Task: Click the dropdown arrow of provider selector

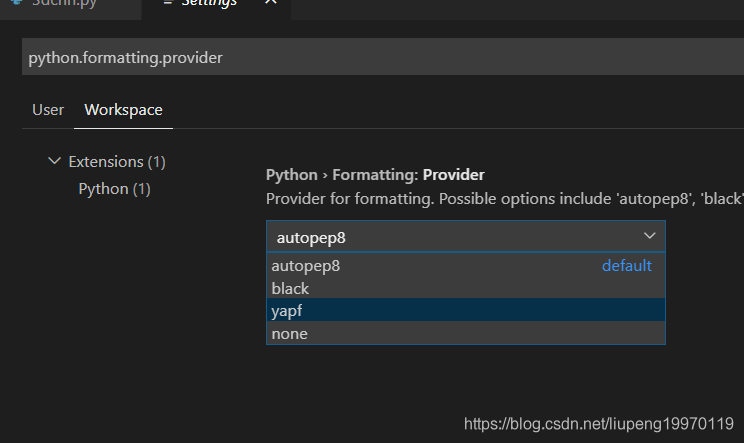Action: [649, 236]
